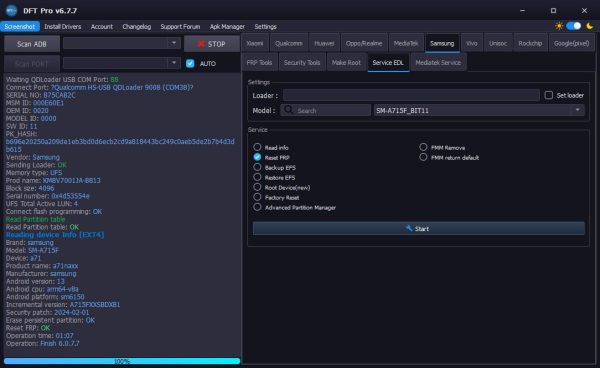Click 'Incremental version: A715FXXSBDXB1' log line
600x368 pixels.
(63, 304)
